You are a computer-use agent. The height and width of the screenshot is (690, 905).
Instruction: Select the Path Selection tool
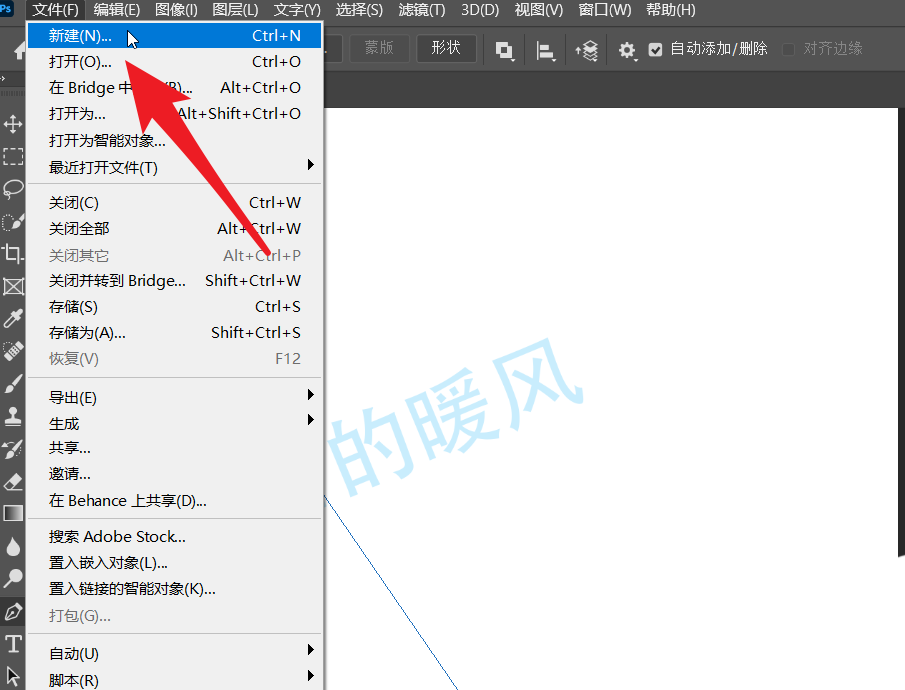13,676
